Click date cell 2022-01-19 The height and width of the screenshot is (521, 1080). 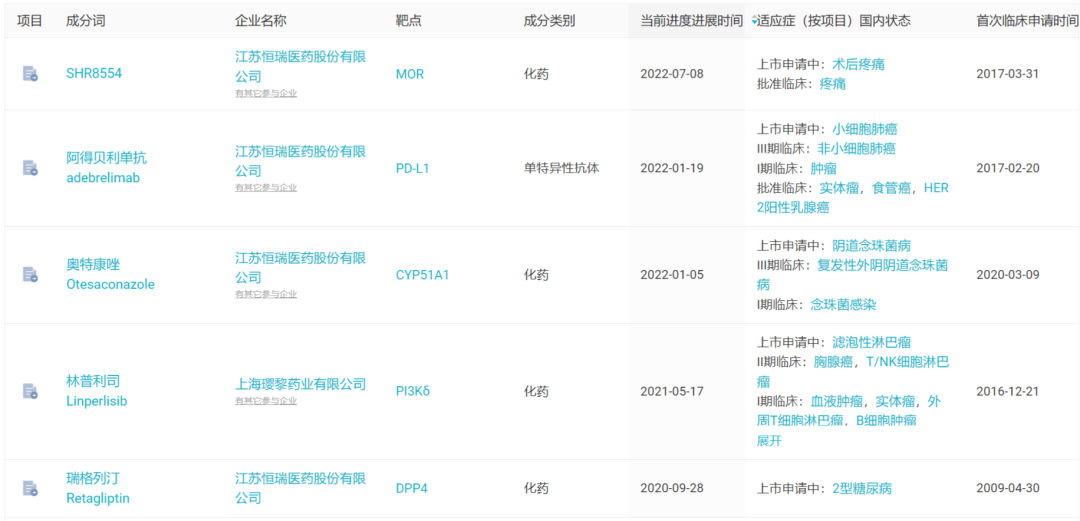pos(672,168)
